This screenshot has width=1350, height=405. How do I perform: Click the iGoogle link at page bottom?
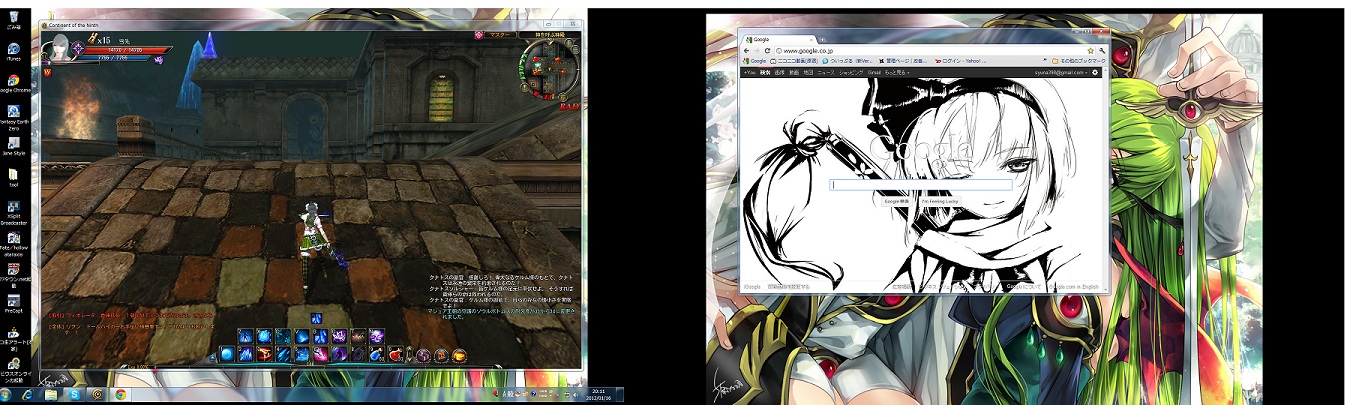tap(752, 287)
